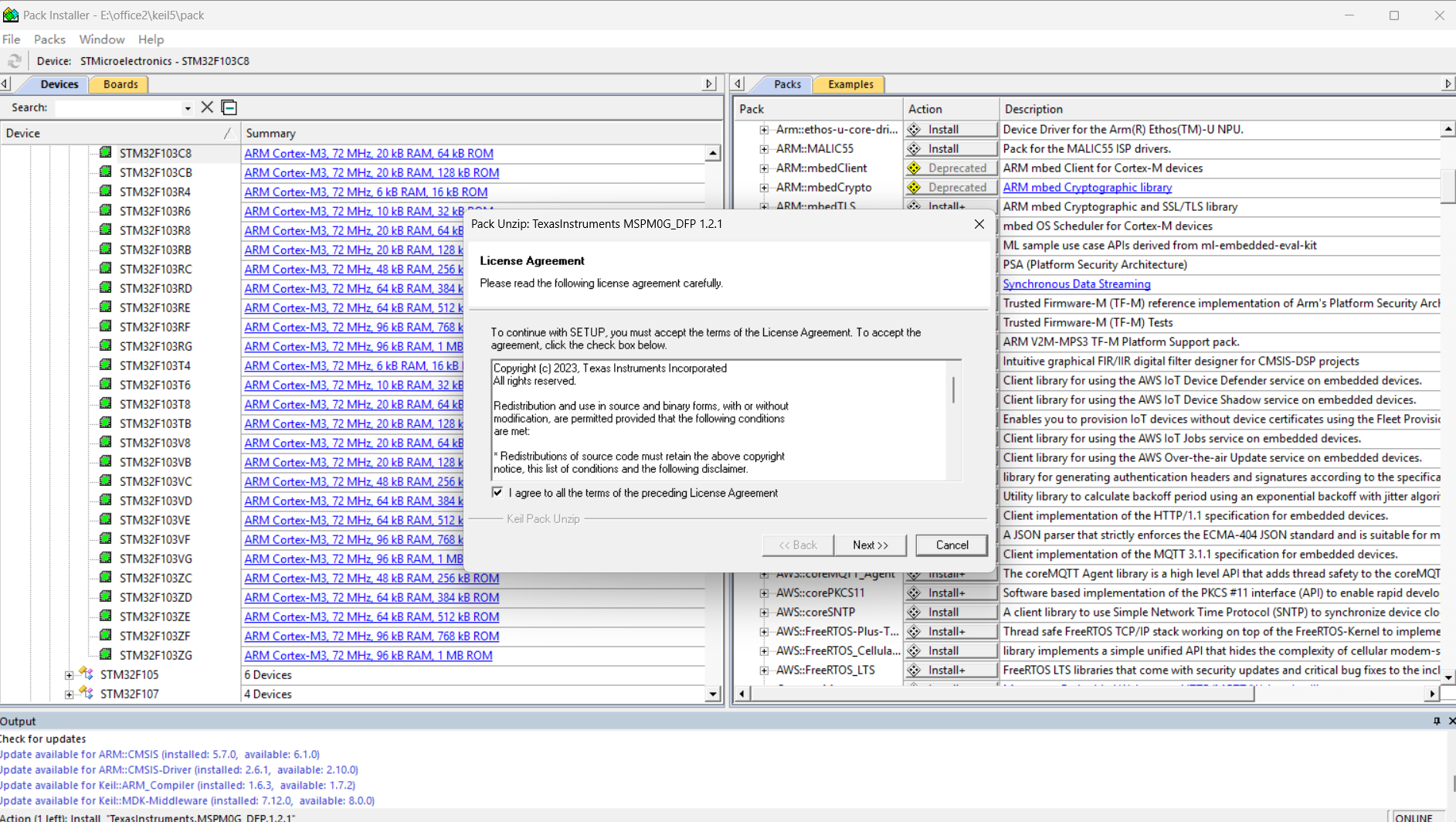The image size is (1456, 822).
Task: Select the STM32F103ZE device row
Action: click(x=154, y=616)
